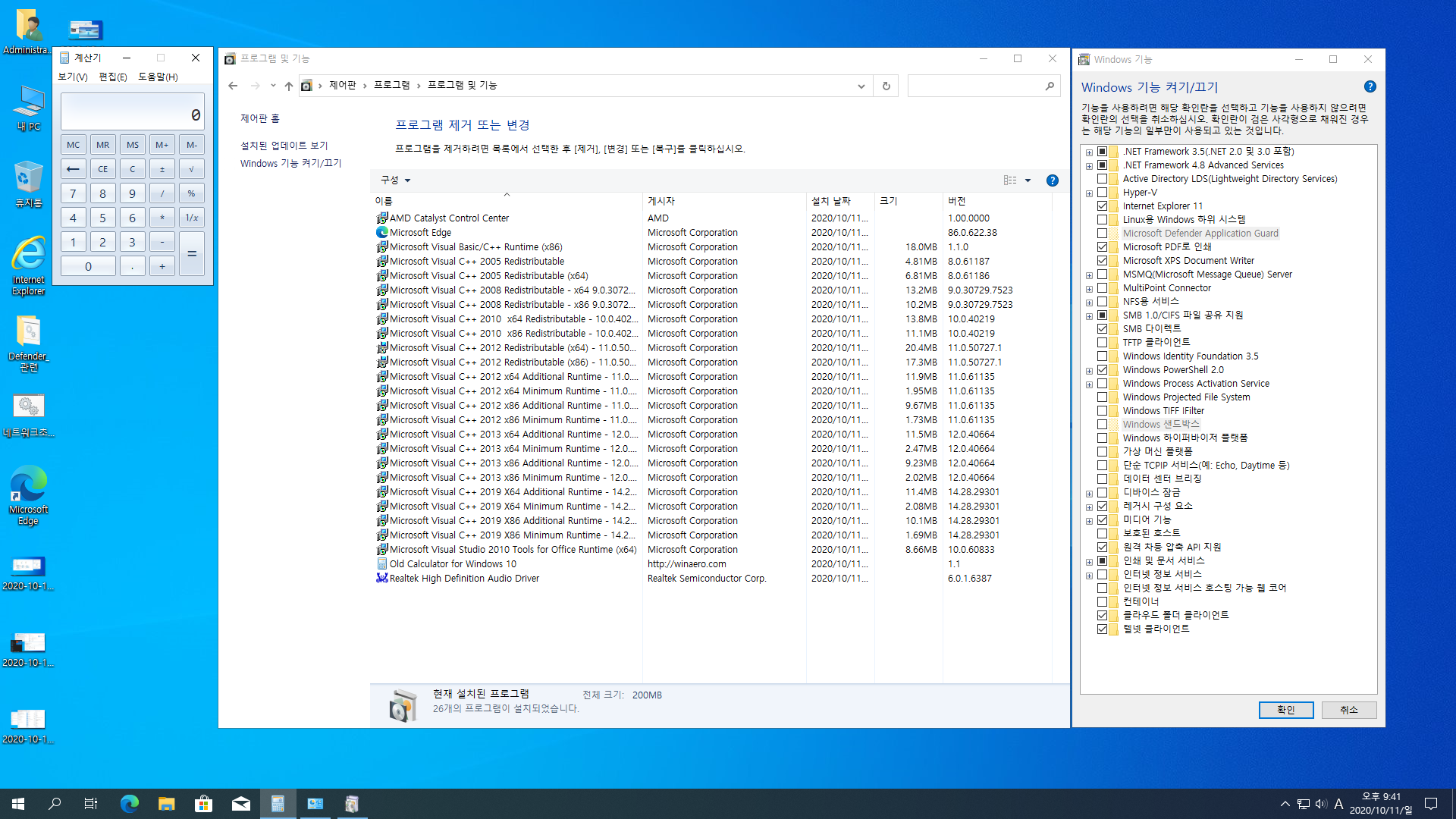Uncheck the Internet Explorer 11 feature
Screen dimensions: 1456x819
coord(1102,206)
